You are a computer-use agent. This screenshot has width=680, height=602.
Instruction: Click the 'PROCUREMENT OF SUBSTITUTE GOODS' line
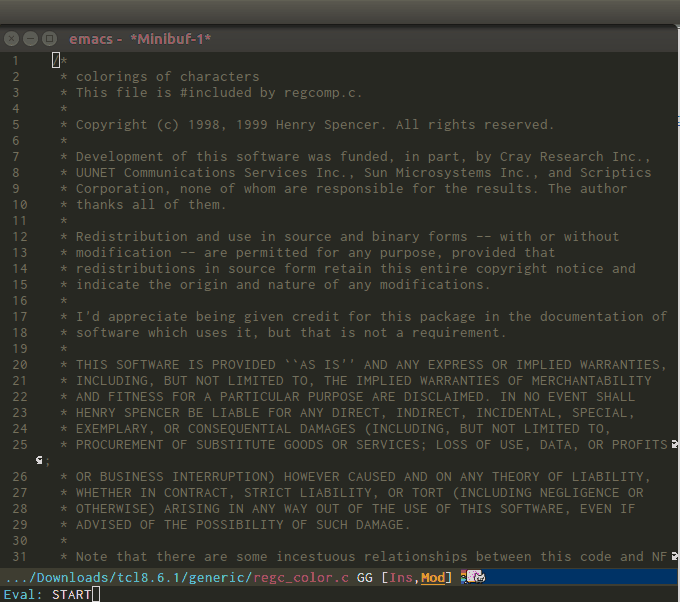coord(364,445)
